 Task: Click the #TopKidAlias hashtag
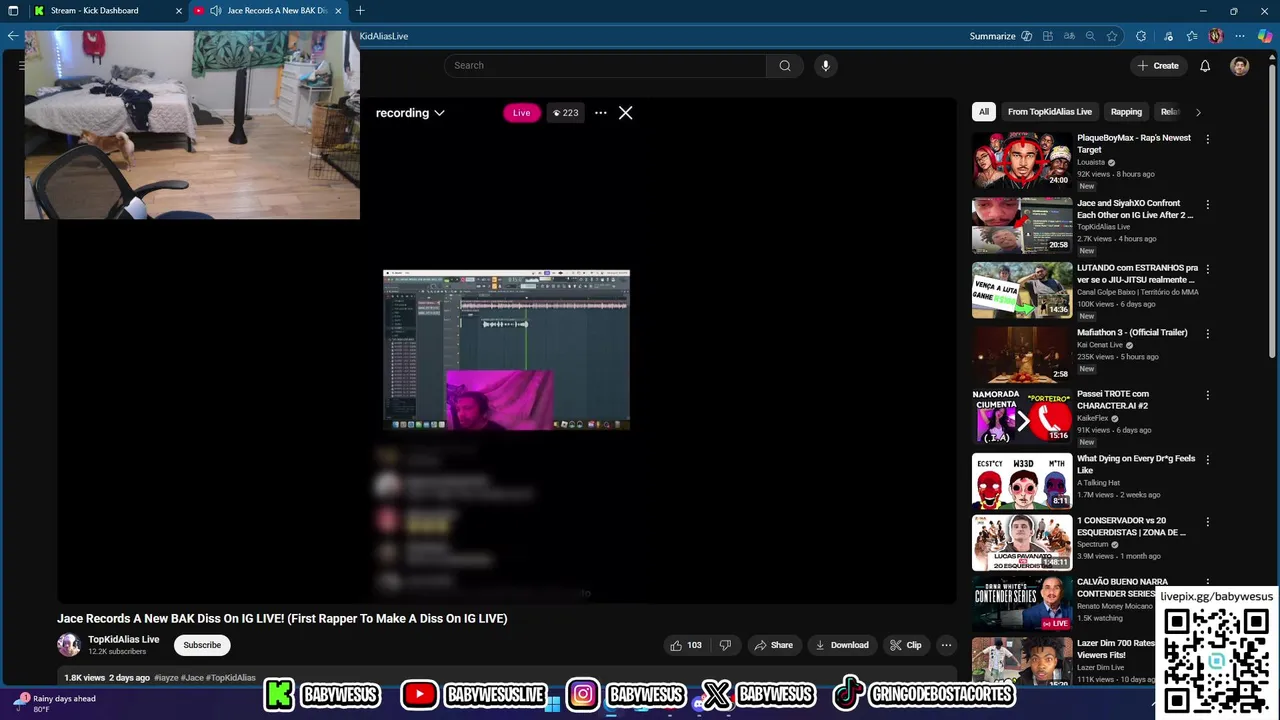coord(231,678)
